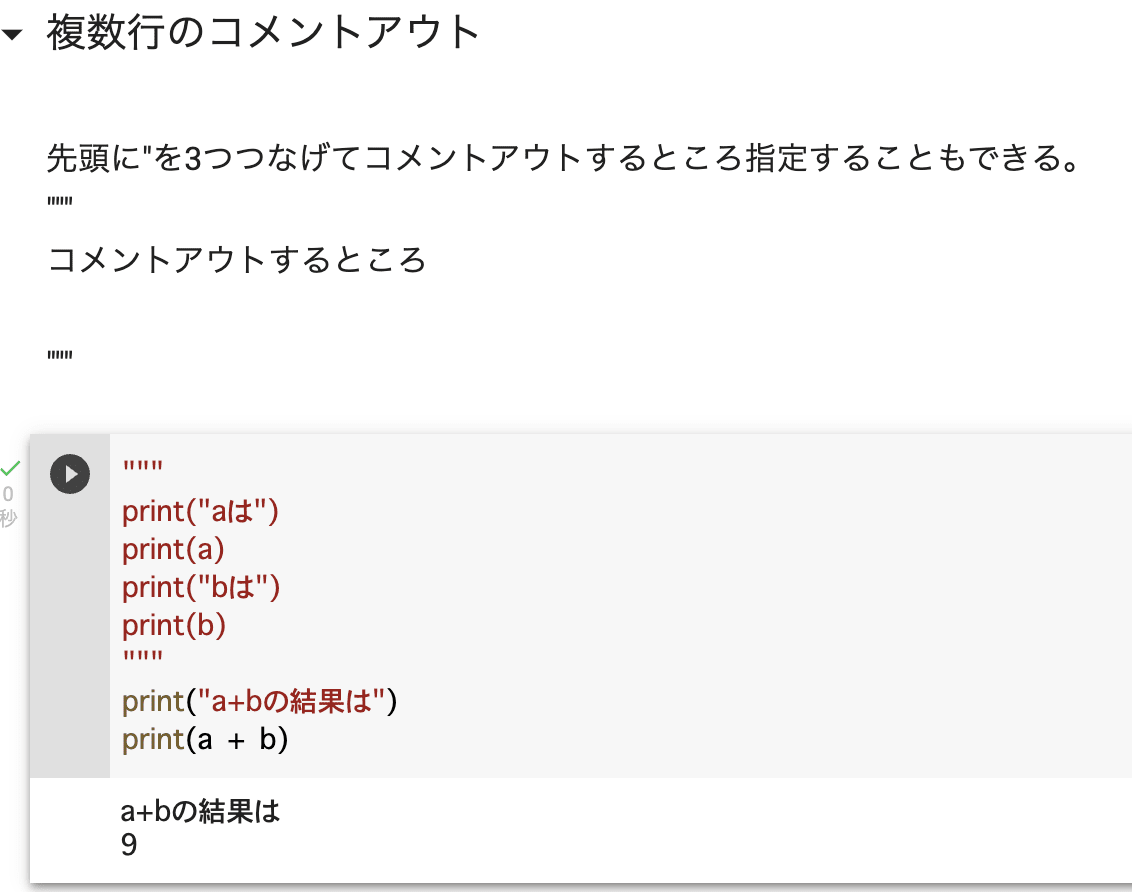Place cursor in the print(a + b) line
Image resolution: width=1132 pixels, height=892 pixels.
coord(205,739)
